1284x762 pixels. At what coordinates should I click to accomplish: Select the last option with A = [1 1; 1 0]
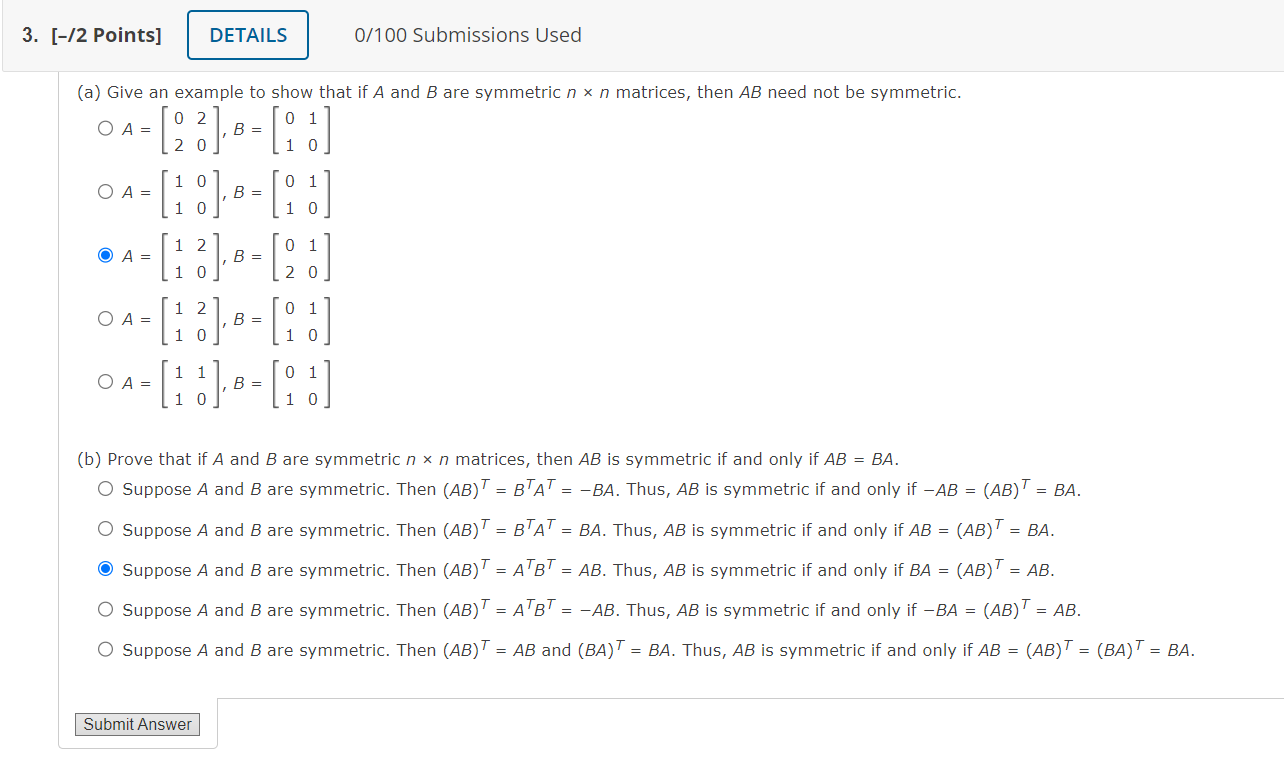105,383
